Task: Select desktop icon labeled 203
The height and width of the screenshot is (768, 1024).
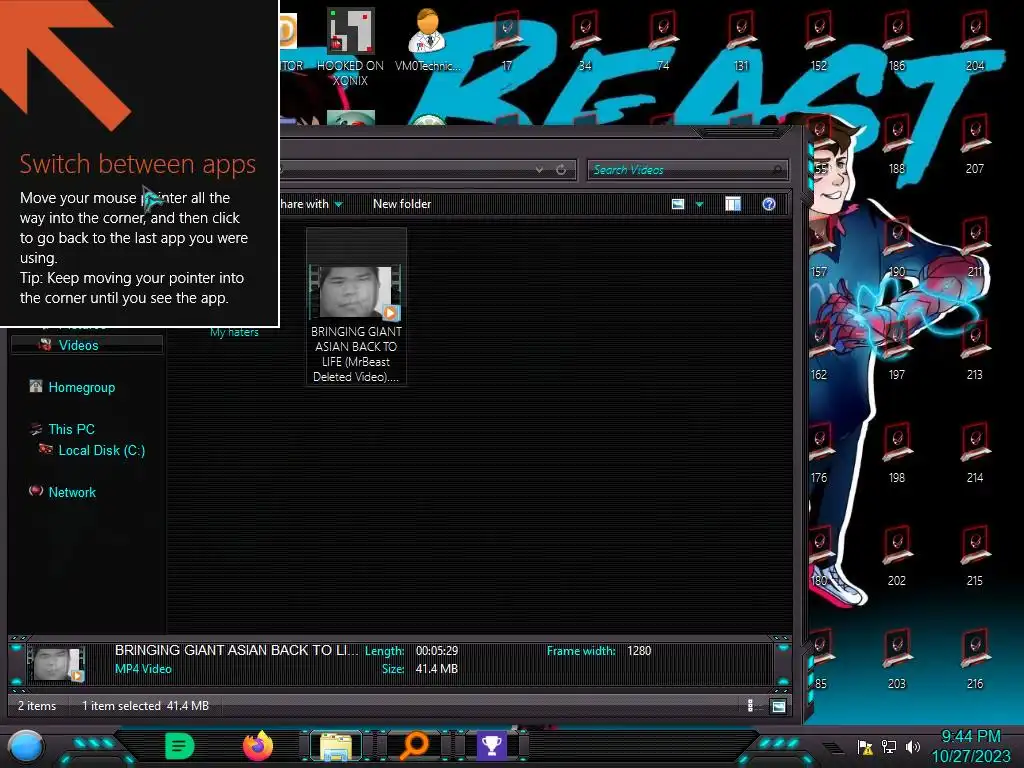Action: coord(897,658)
